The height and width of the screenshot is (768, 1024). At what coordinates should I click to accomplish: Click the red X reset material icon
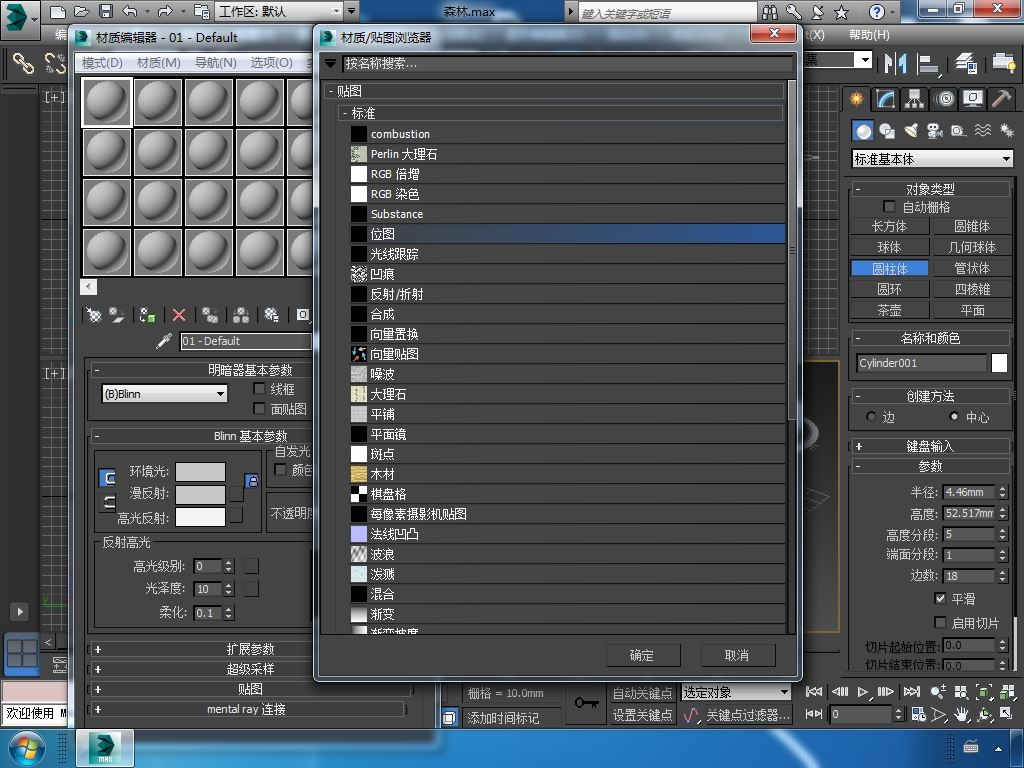(178, 315)
